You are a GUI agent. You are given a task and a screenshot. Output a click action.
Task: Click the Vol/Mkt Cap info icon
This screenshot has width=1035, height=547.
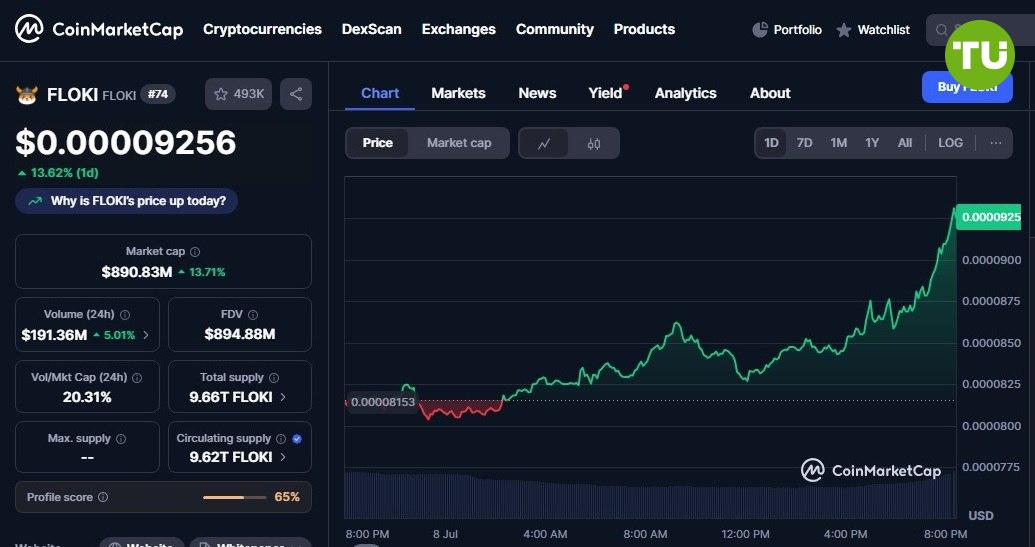pyautogui.click(x=137, y=378)
